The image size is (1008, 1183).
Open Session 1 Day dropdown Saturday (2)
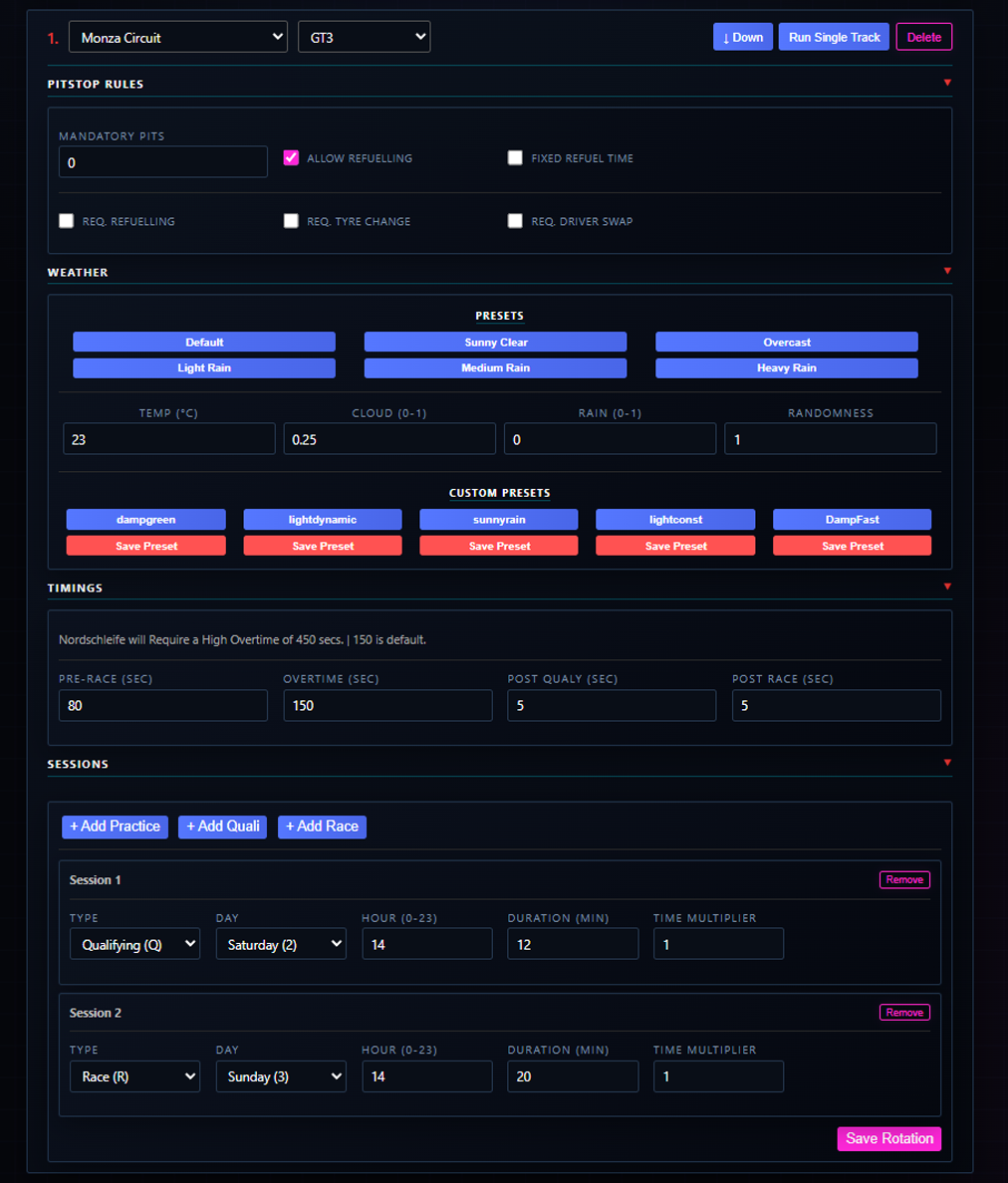(282, 944)
